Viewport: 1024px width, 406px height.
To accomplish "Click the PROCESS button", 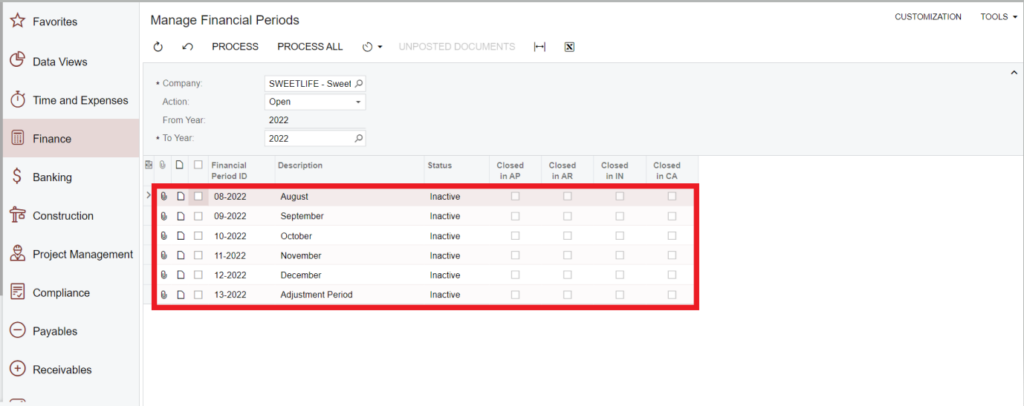I will coord(234,47).
